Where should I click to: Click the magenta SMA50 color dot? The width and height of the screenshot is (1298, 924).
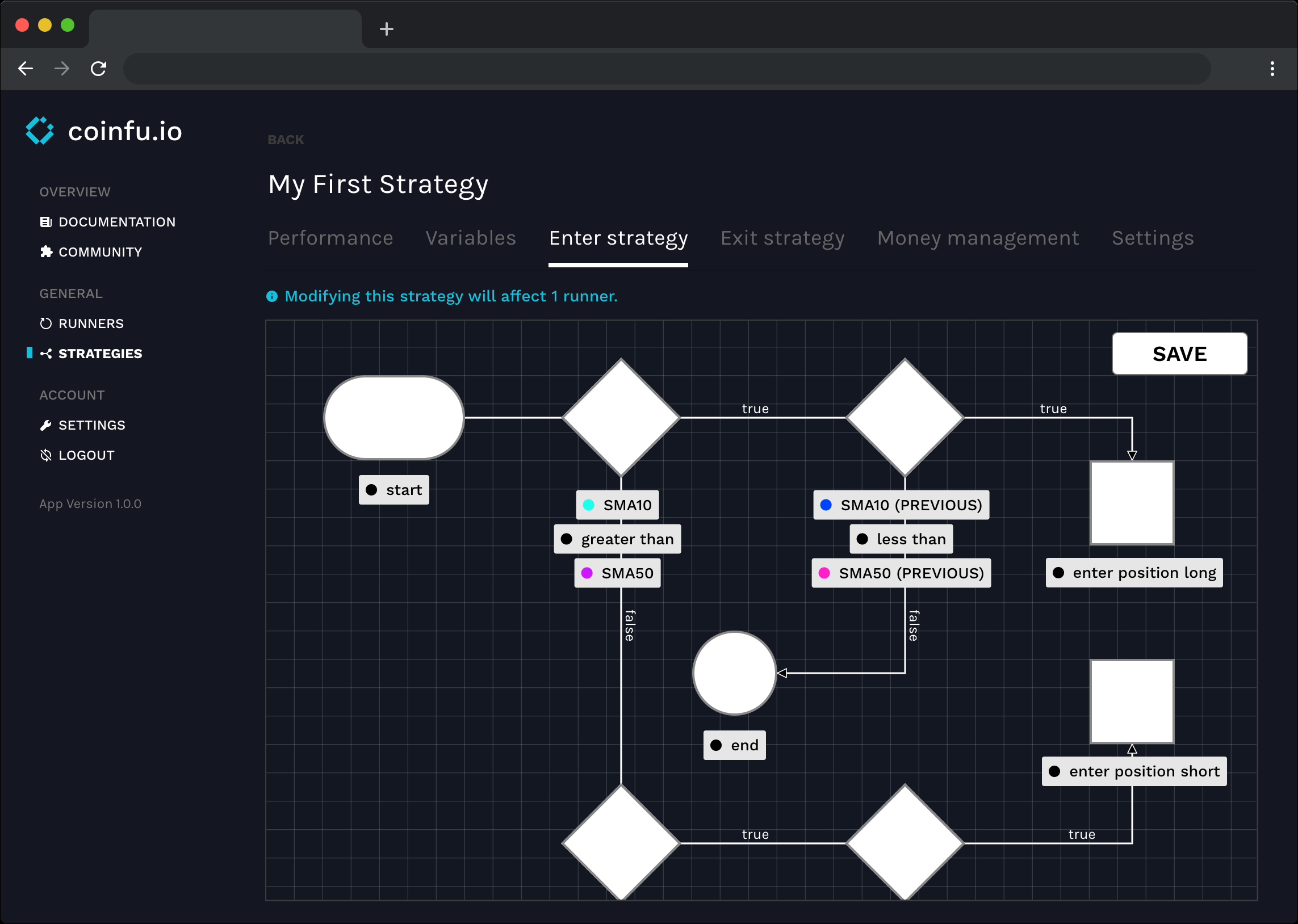(x=587, y=573)
